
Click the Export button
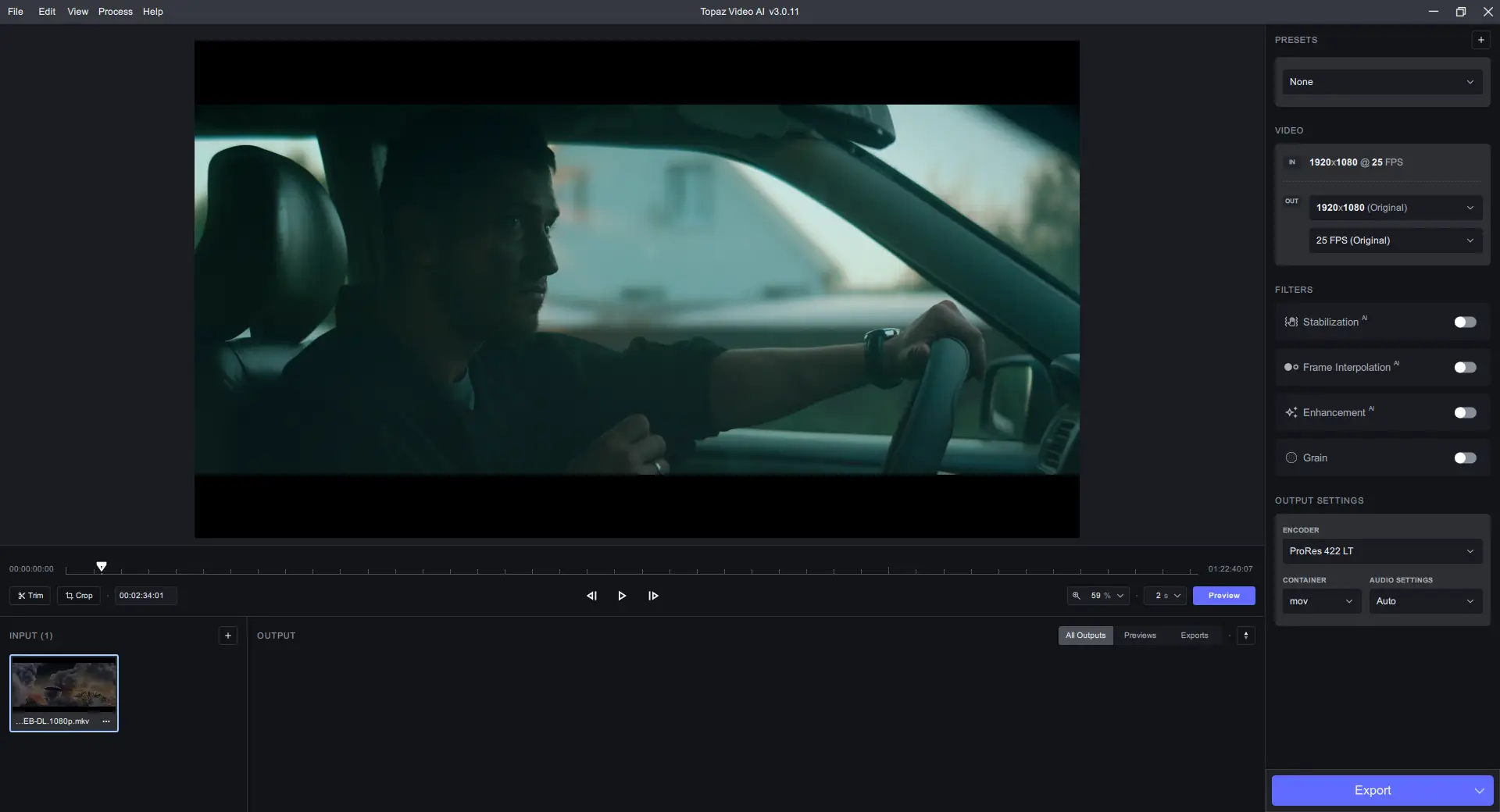coord(1372,791)
